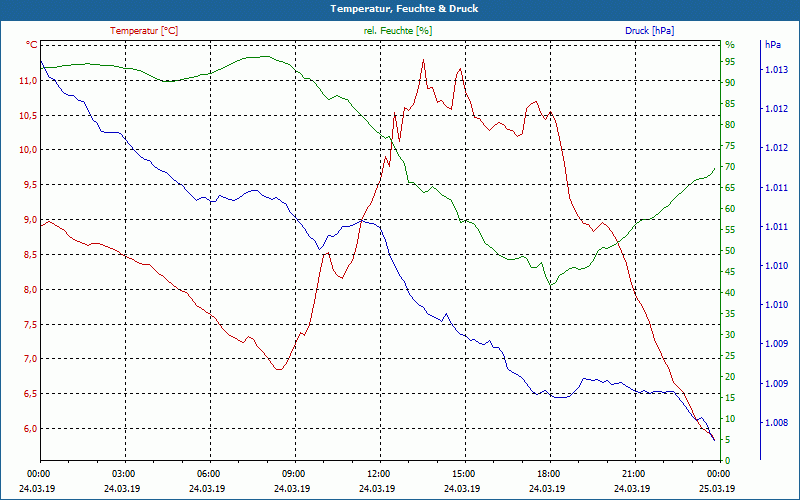Click the '80' humidity axis value
This screenshot has height=500, width=800.
[730, 125]
